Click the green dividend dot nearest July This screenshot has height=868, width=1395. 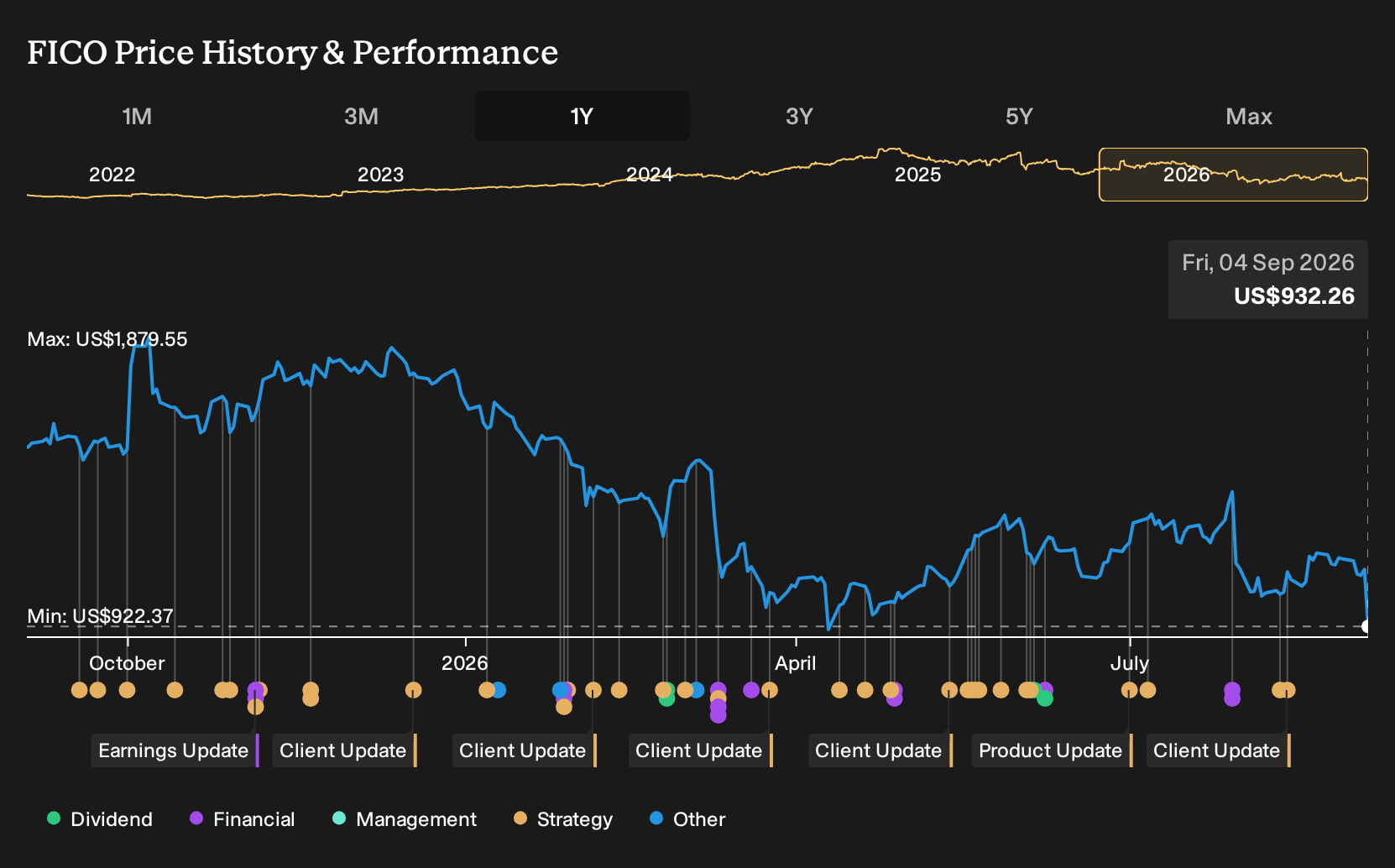(x=1045, y=698)
